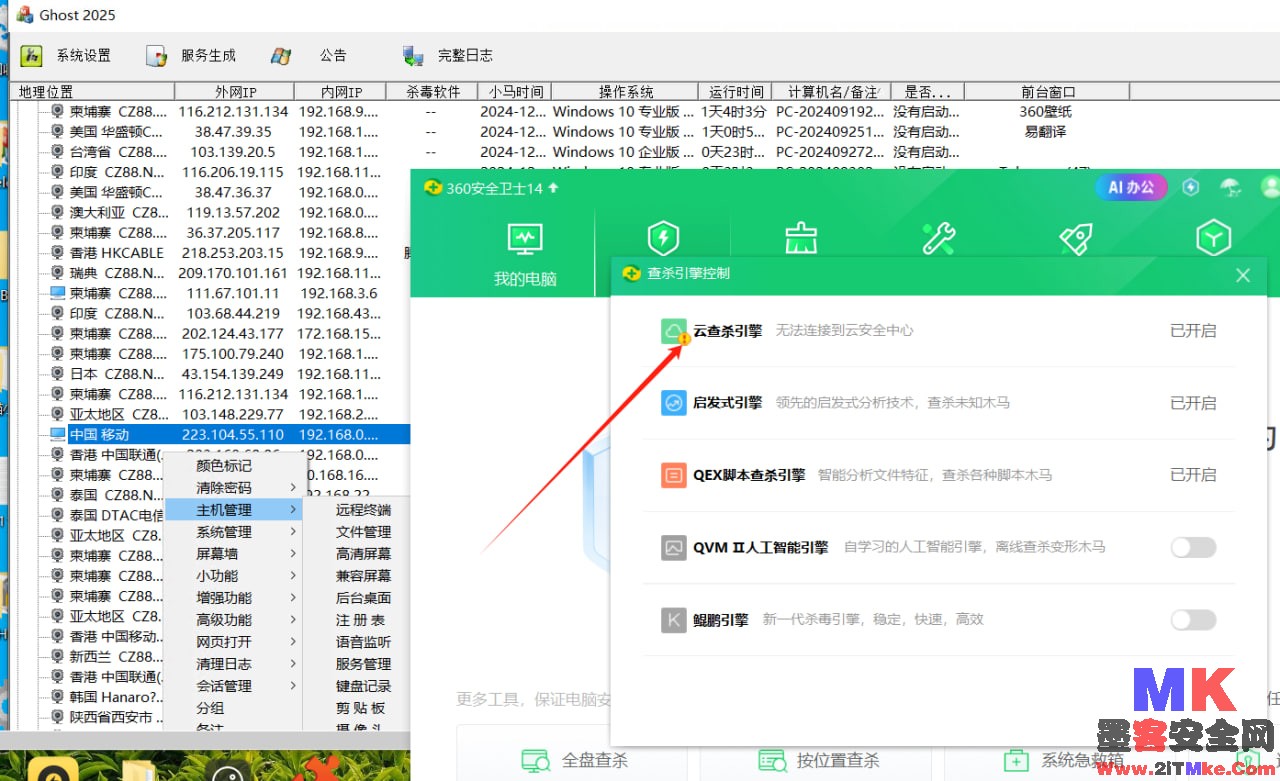The image size is (1280, 781).
Task: Click the small hexagon bolt icon beside AI 办公
Action: click(1190, 187)
